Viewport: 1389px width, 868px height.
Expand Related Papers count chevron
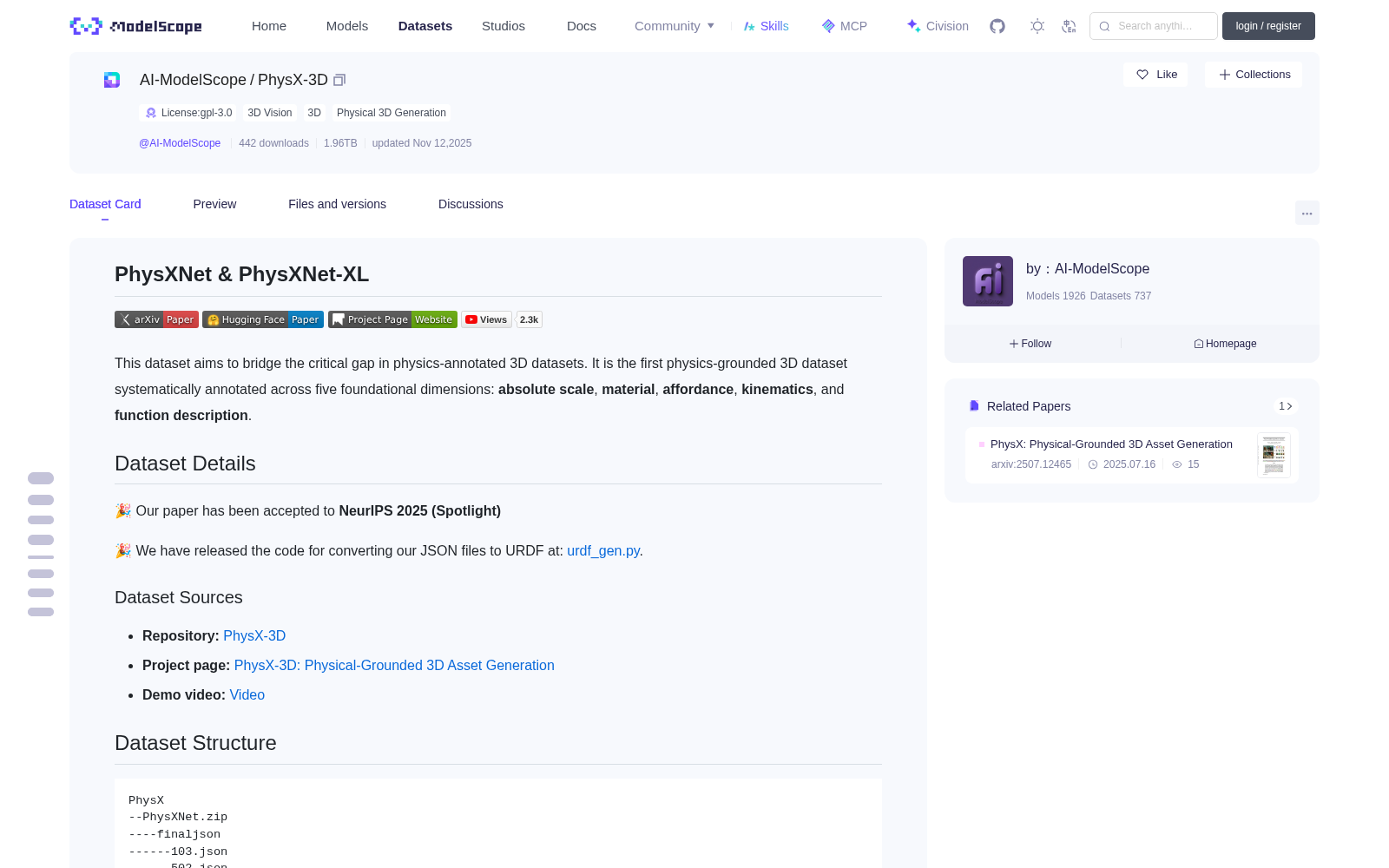point(1286,406)
